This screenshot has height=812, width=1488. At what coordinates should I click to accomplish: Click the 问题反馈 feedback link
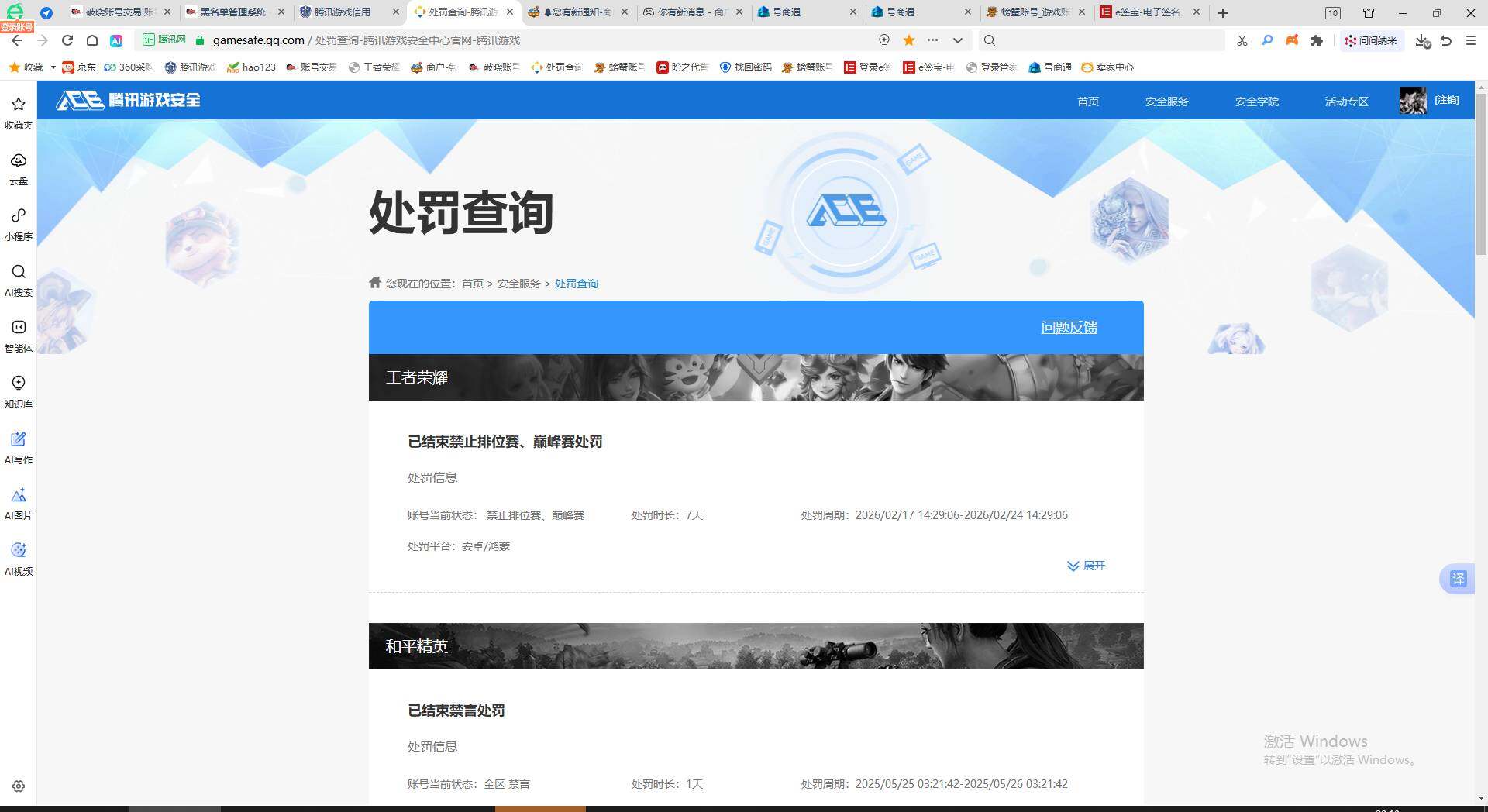click(x=1068, y=328)
